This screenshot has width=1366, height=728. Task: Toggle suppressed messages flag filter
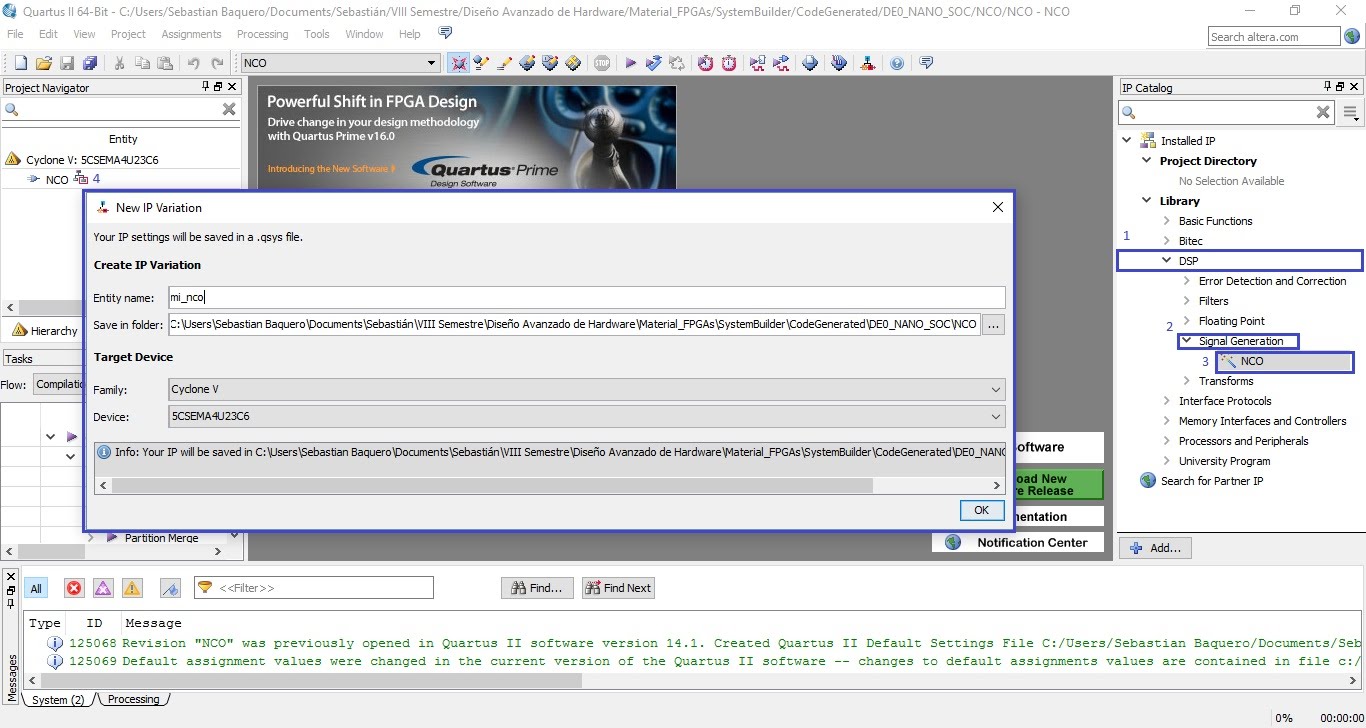pyautogui.click(x=170, y=588)
